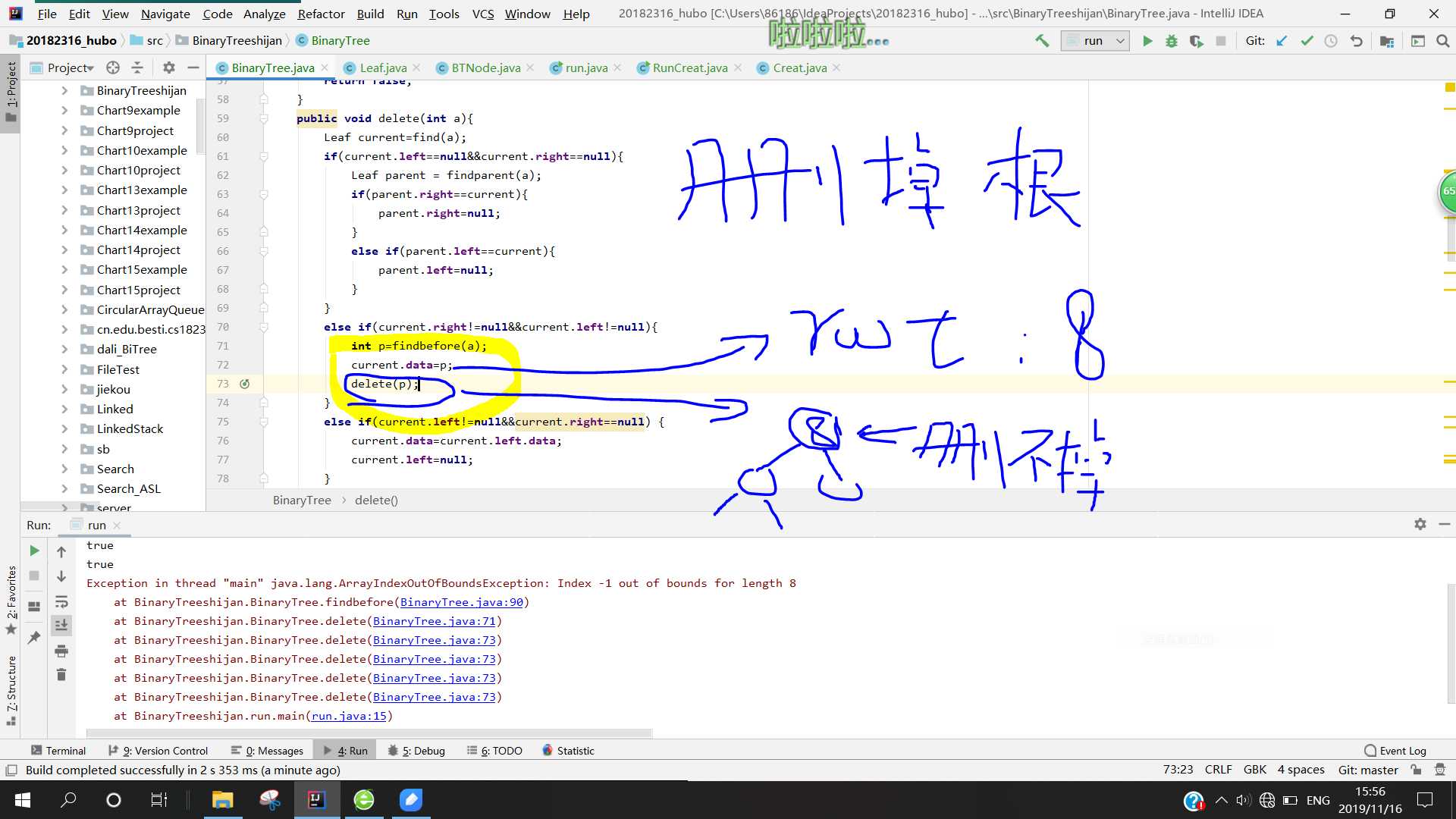This screenshot has height=819, width=1456.
Task: Click Git: master branch widget
Action: (x=1368, y=770)
